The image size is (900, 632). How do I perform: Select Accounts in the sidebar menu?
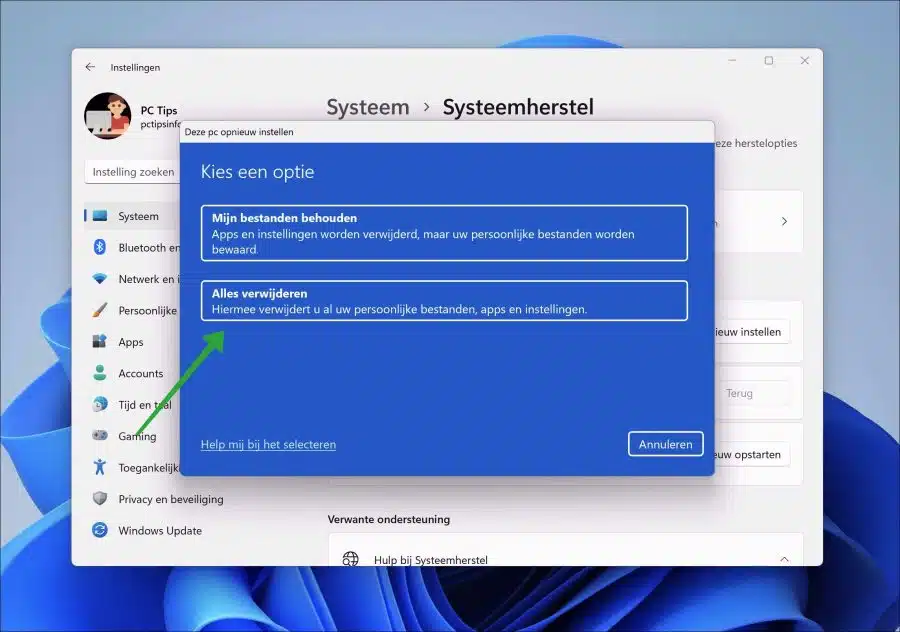click(x=141, y=374)
